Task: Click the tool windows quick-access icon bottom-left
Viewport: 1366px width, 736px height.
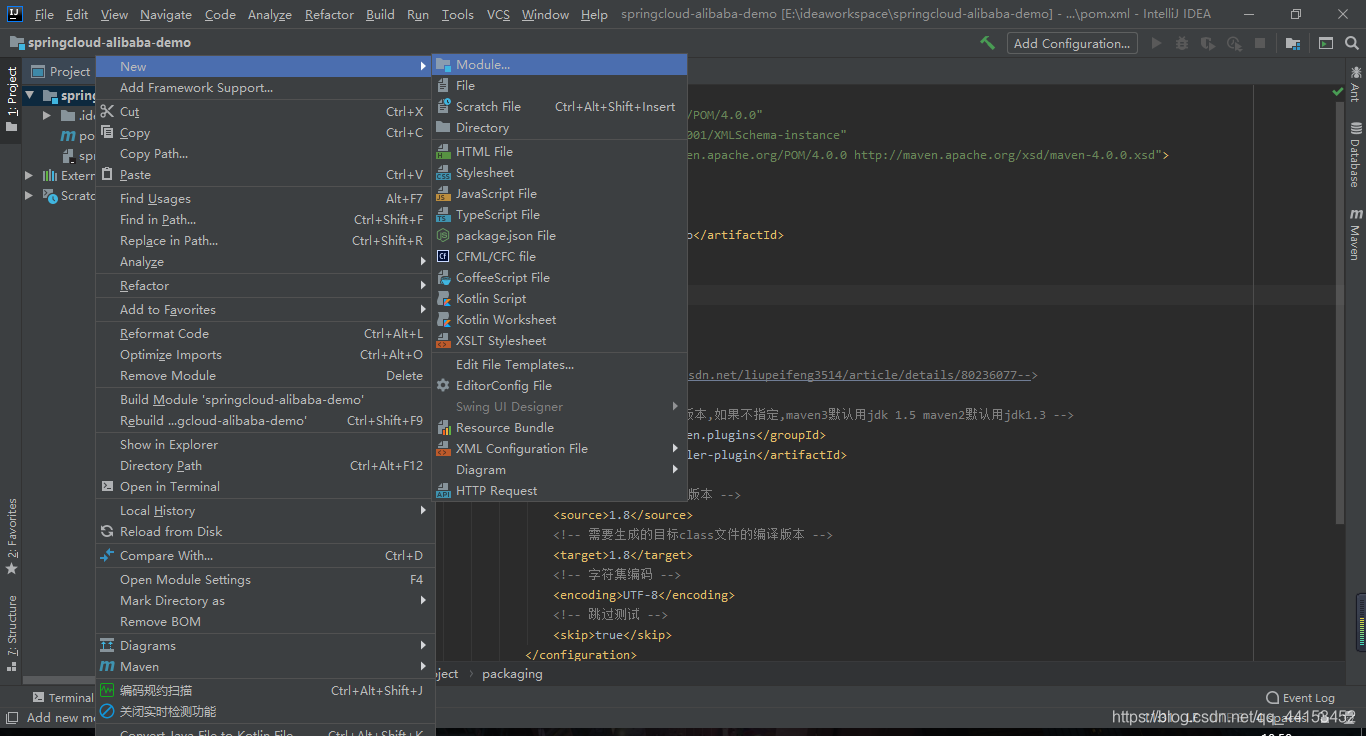Action: [11, 717]
